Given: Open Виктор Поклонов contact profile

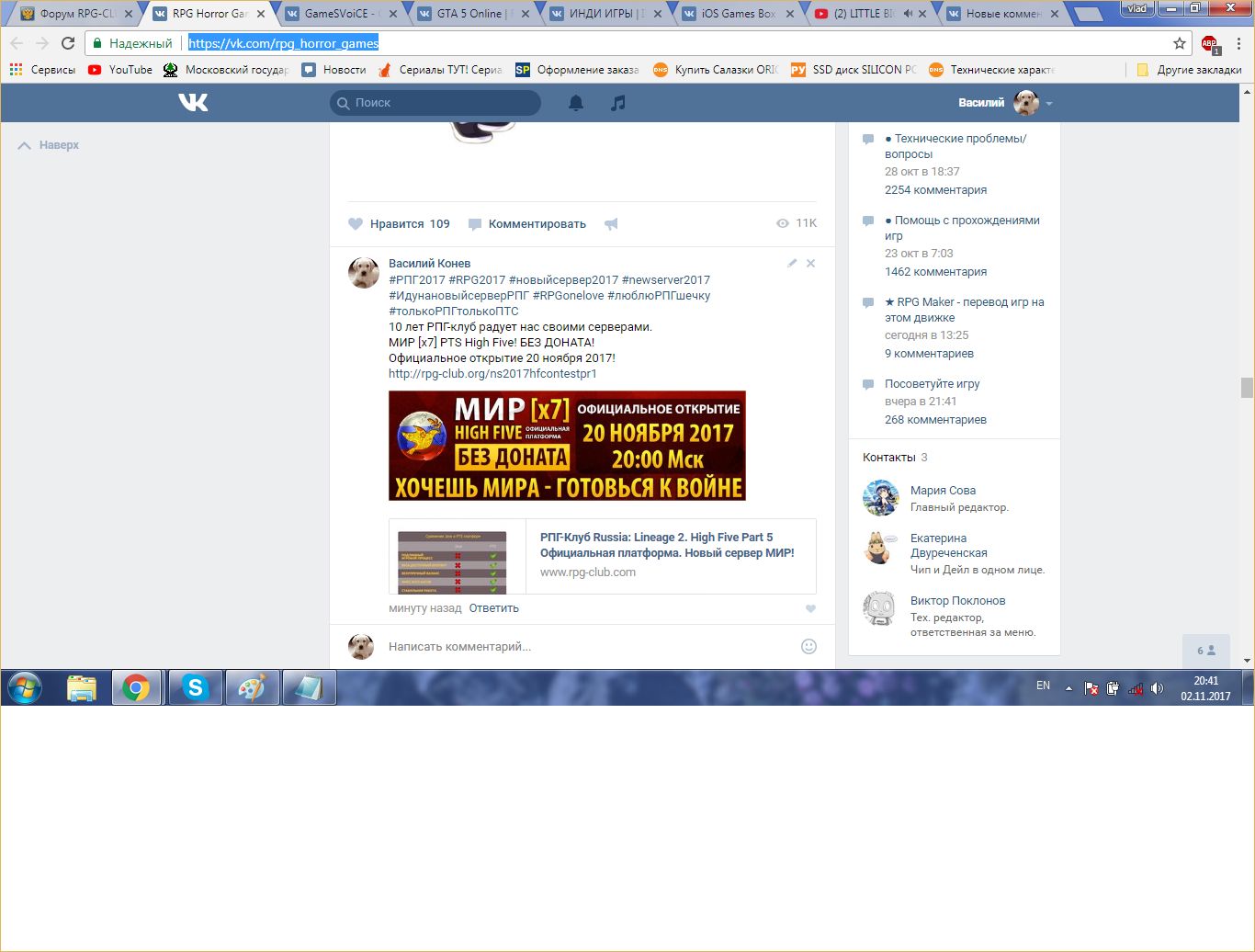Looking at the screenshot, I should click(957, 601).
